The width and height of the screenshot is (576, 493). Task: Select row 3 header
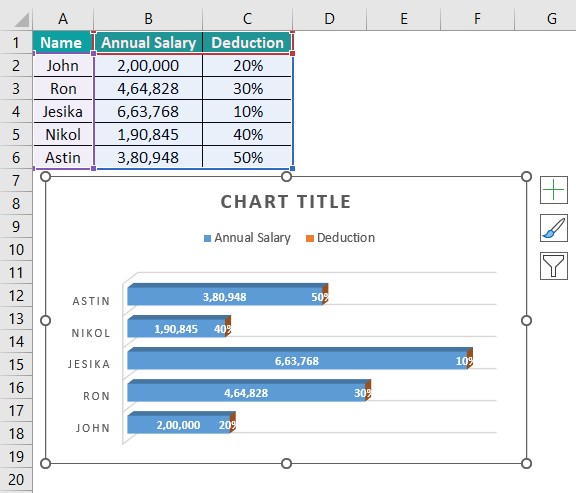16,89
